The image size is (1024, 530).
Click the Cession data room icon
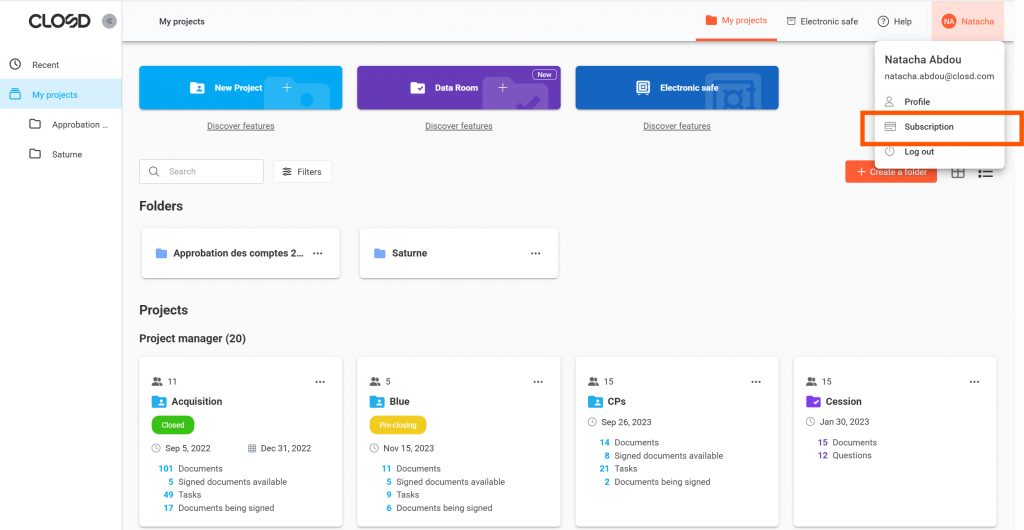pos(813,401)
